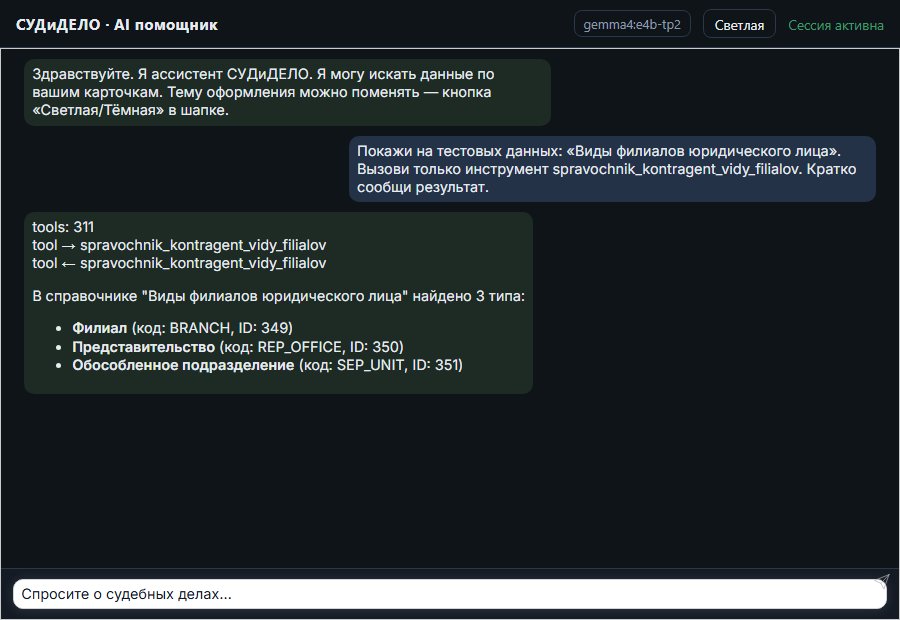Click the Сессия активна status text
This screenshot has height=620, width=900.
pos(836,25)
